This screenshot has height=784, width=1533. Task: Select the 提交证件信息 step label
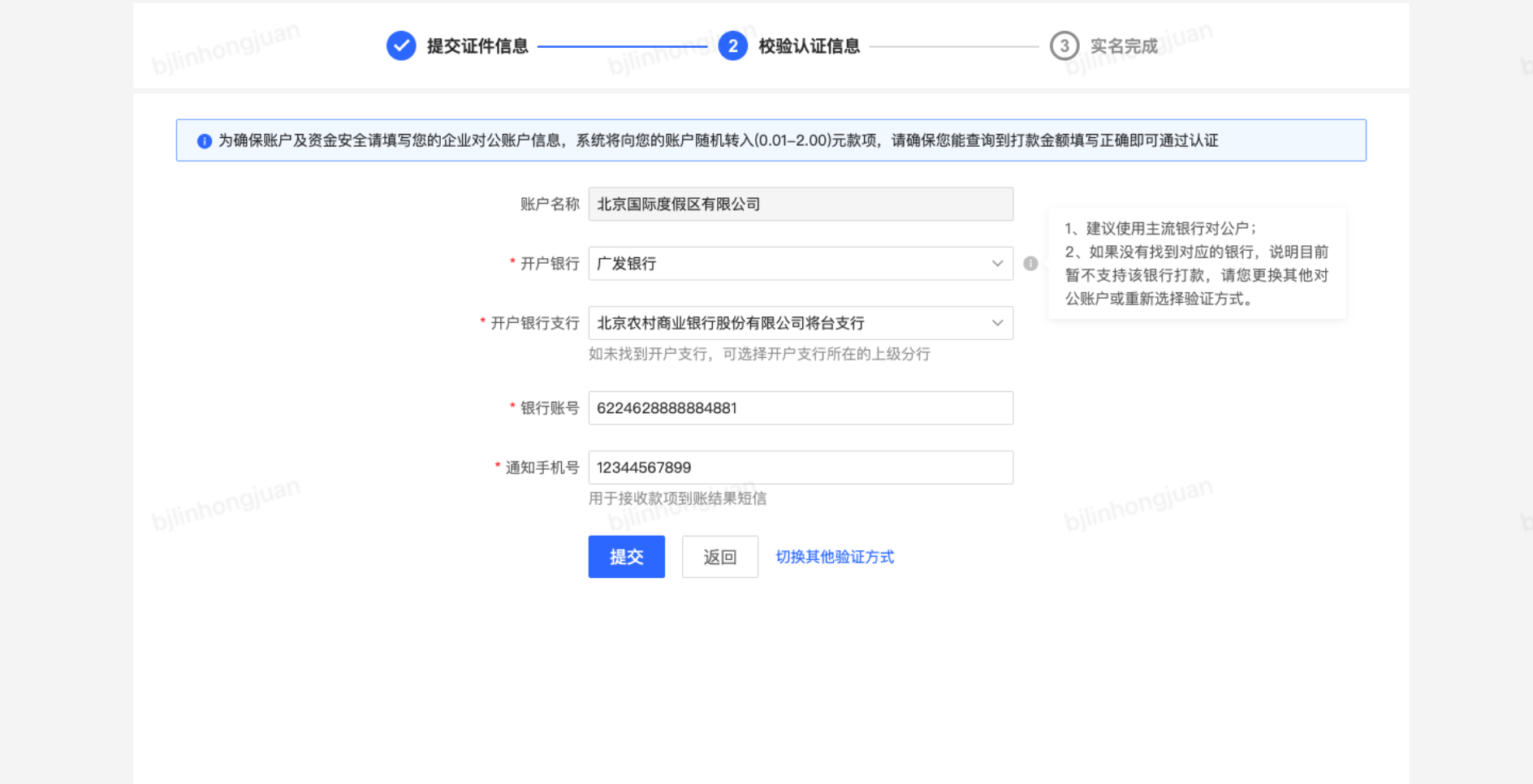click(x=473, y=46)
